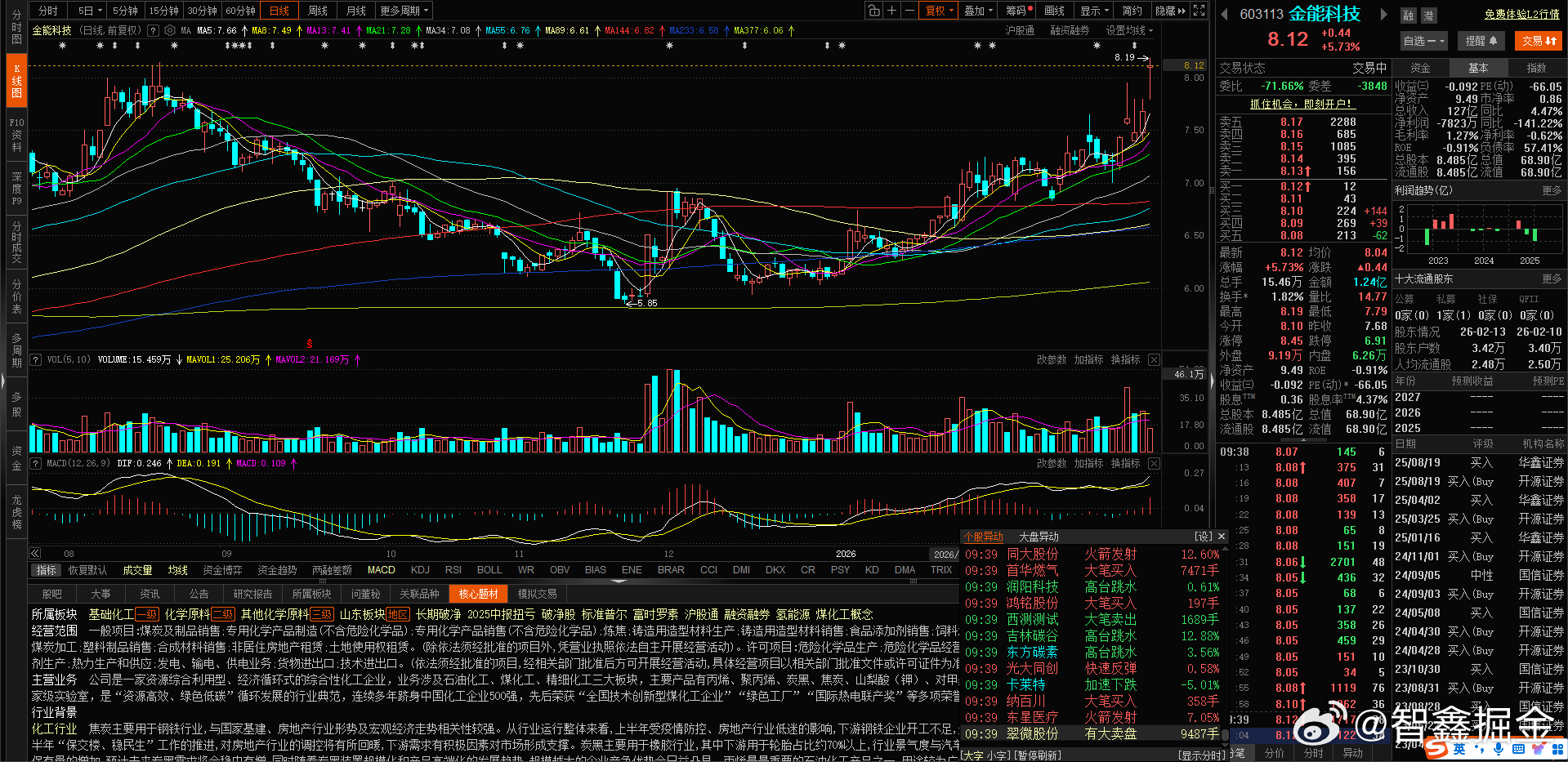This screenshot has width=1568, height=762.
Task: Open the 复权 adjustment dropdown
Action: (x=939, y=11)
